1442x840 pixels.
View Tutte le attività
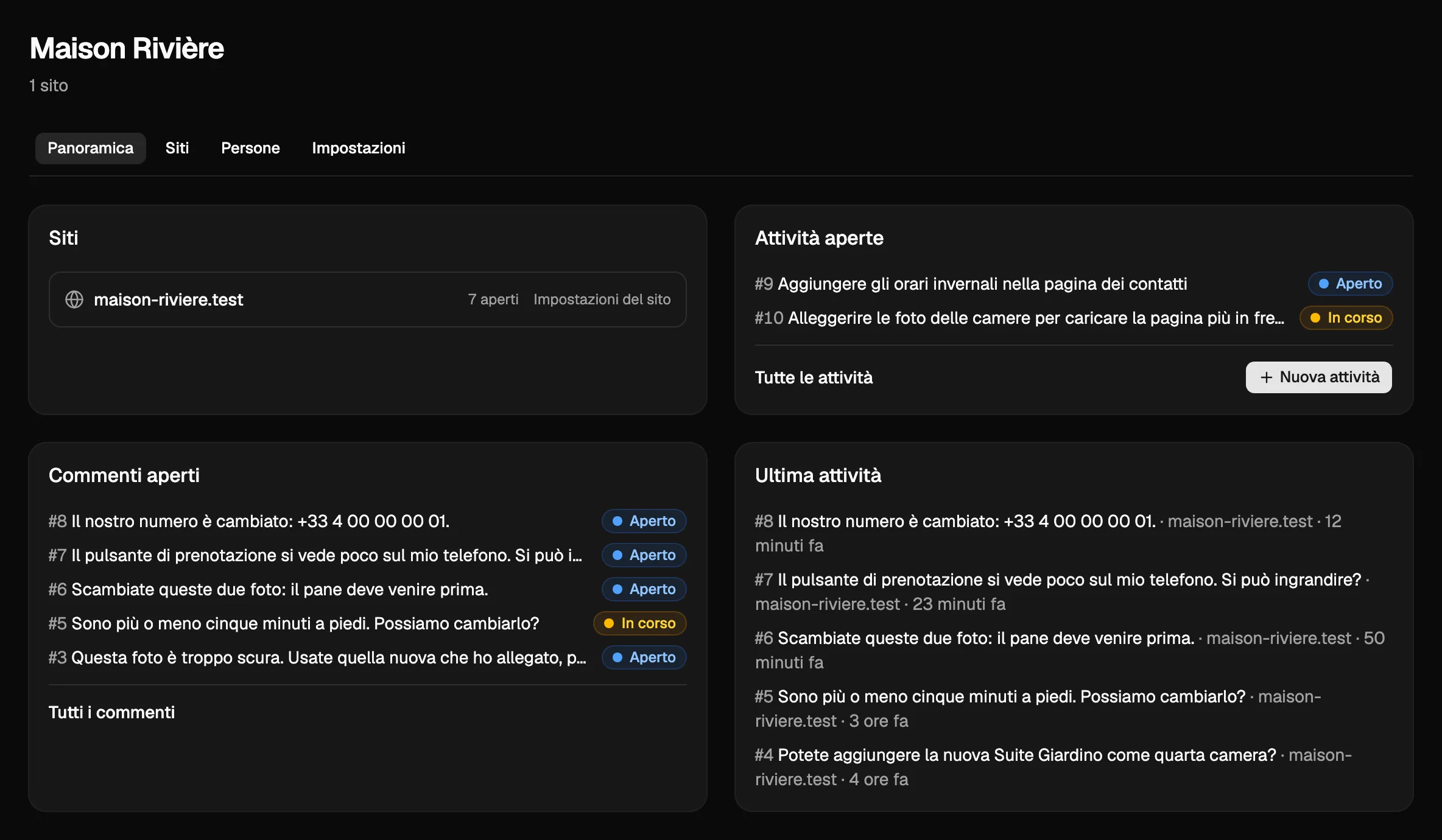pyautogui.click(x=814, y=377)
